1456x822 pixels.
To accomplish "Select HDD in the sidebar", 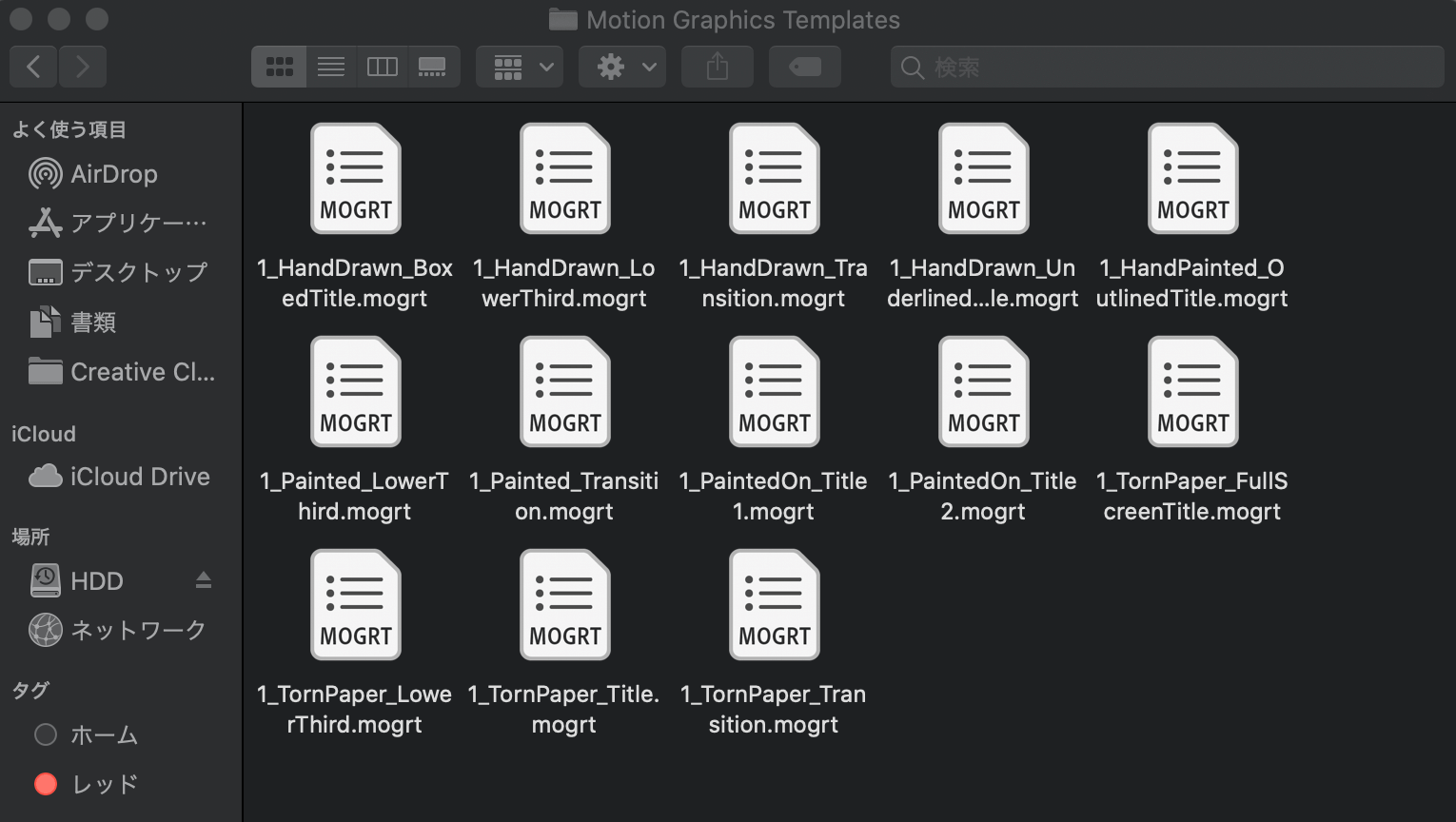I will tap(76, 580).
